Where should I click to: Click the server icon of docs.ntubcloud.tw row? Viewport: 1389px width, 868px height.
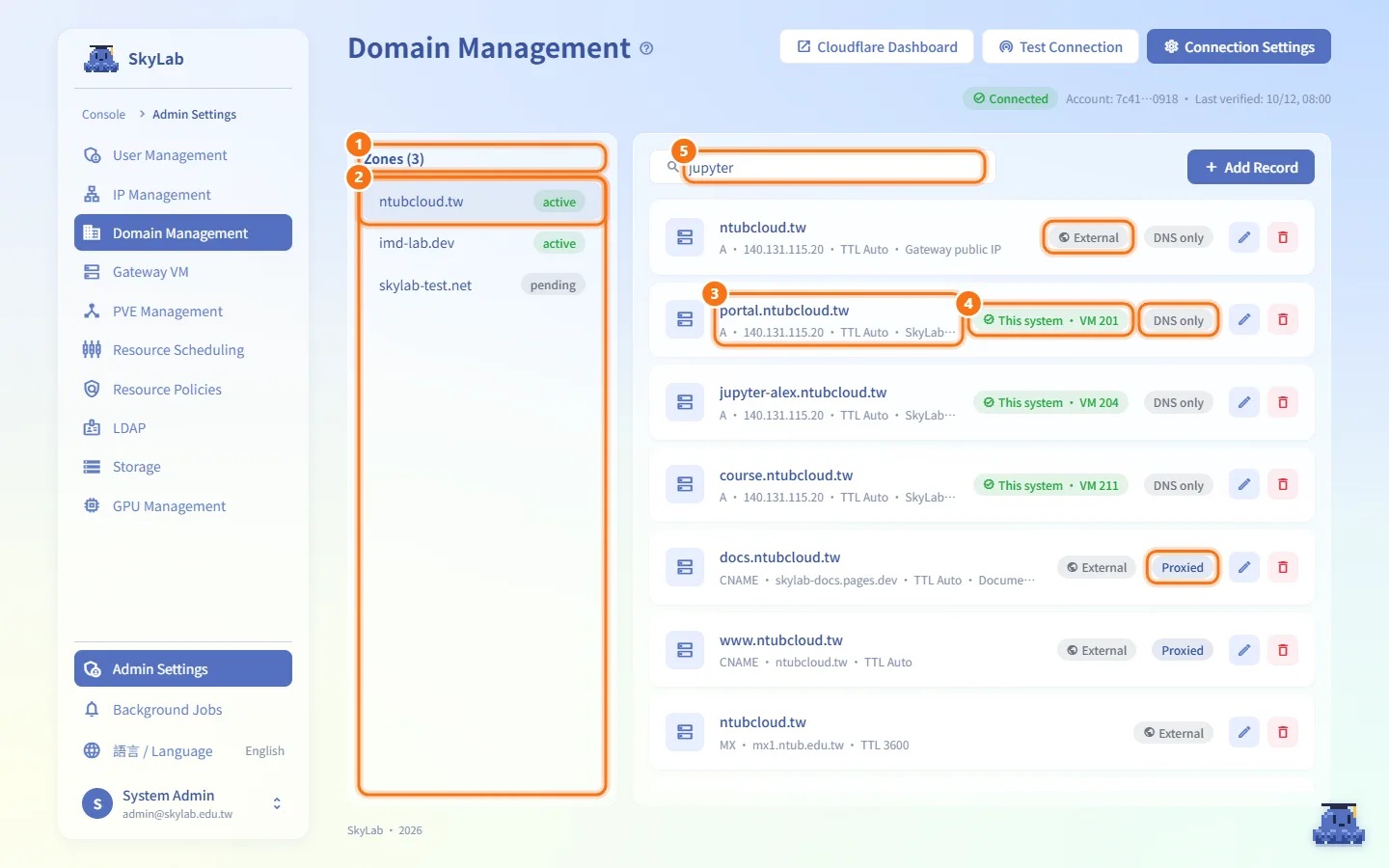coord(685,567)
